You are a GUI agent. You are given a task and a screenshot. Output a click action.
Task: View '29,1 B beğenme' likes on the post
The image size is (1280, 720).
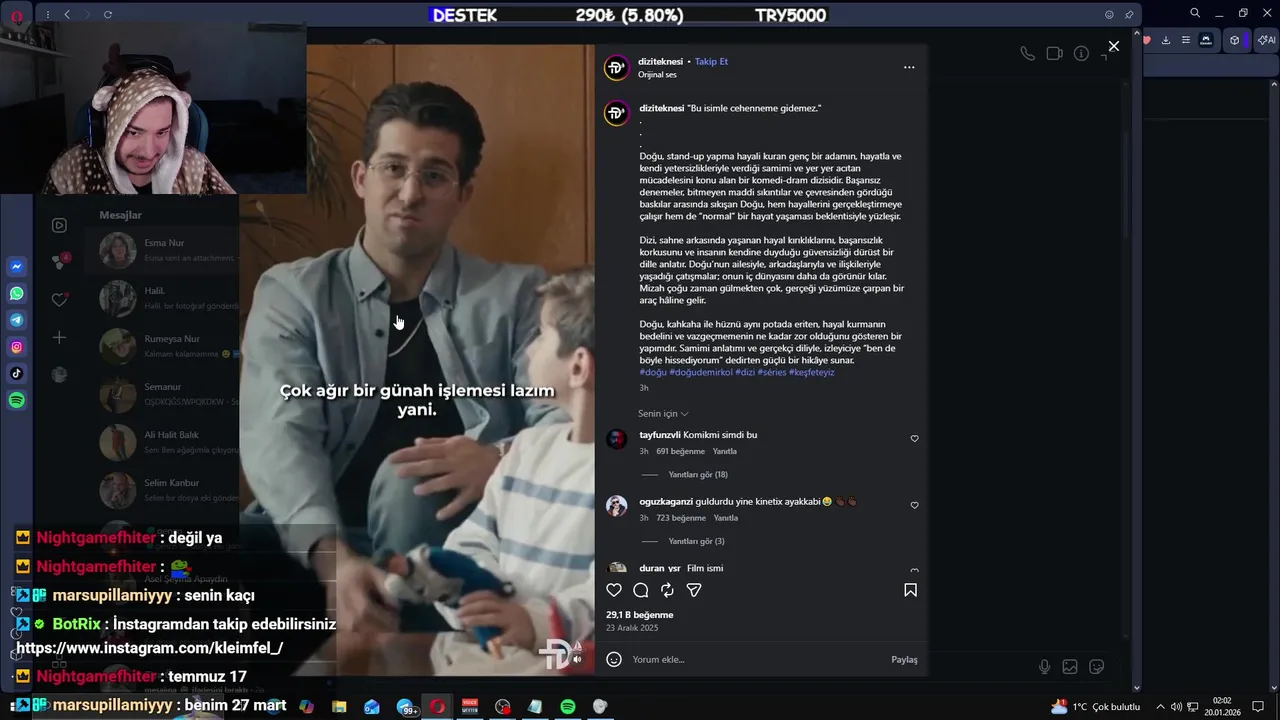point(640,615)
